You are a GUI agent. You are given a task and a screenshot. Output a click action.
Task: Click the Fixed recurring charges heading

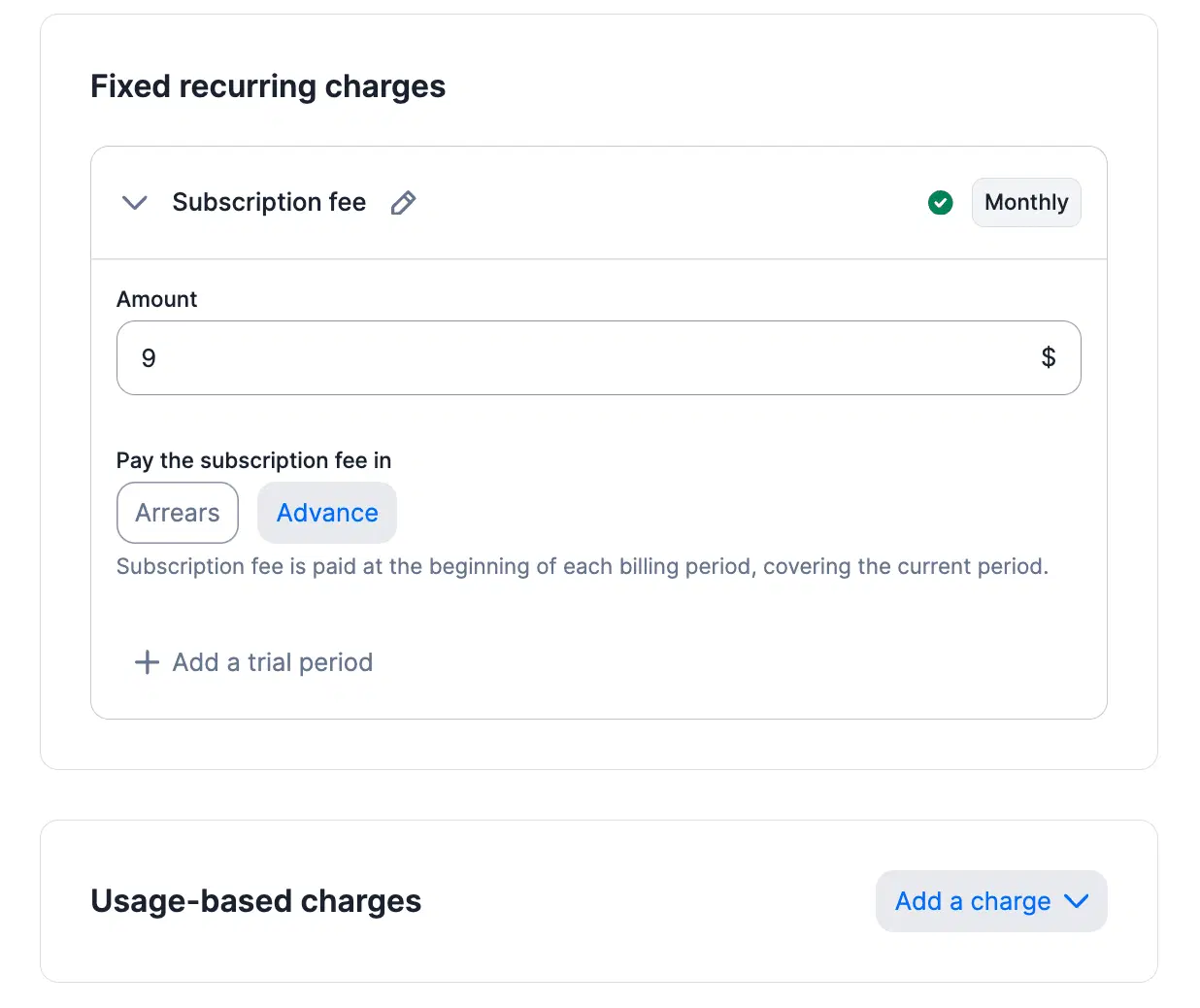(x=268, y=86)
